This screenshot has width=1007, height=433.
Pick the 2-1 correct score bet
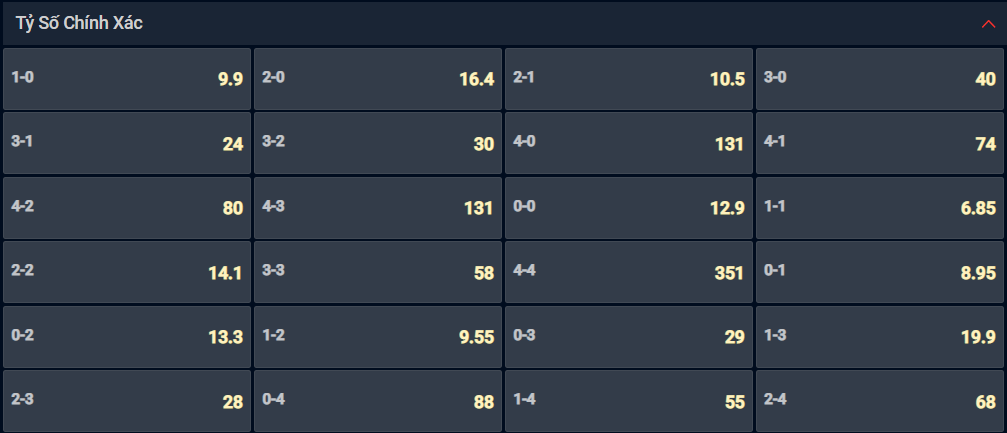pyautogui.click(x=629, y=79)
